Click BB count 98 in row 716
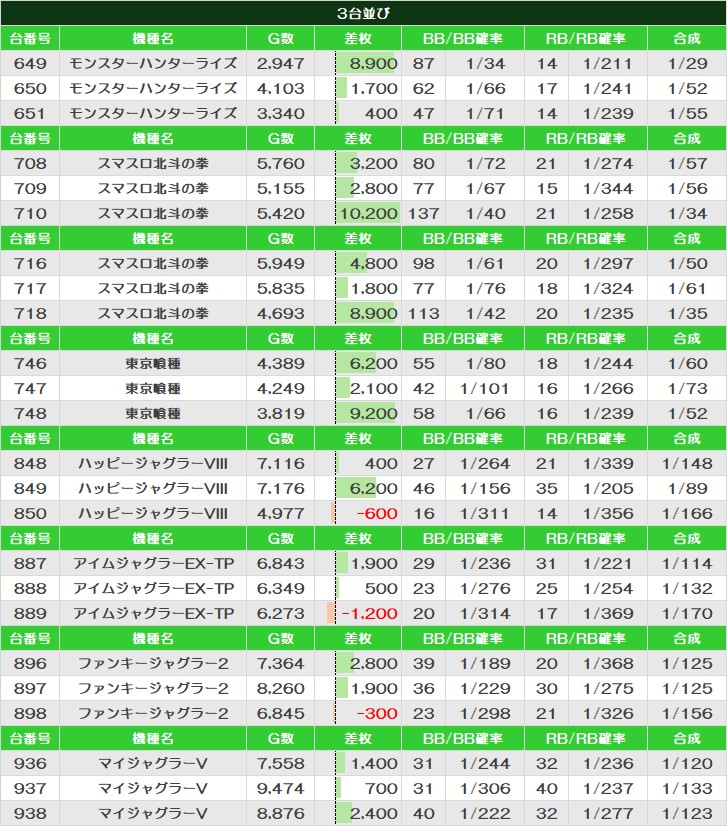Screen dimensions: 727x826 [x=424, y=264]
